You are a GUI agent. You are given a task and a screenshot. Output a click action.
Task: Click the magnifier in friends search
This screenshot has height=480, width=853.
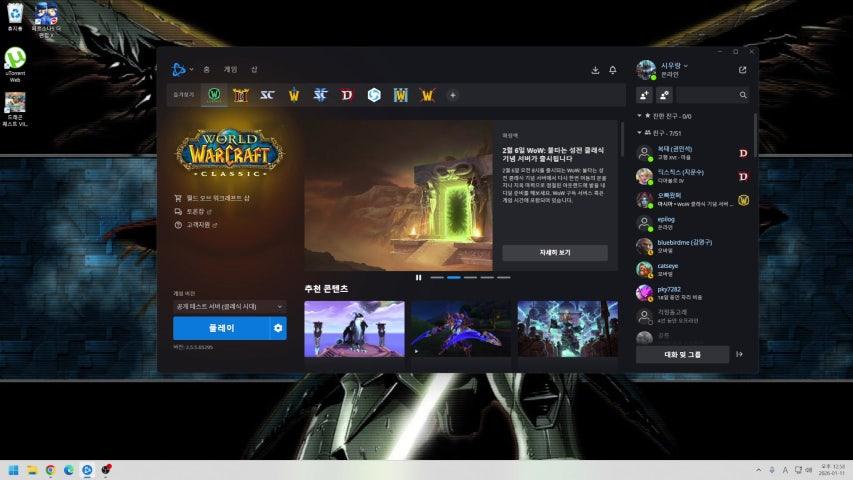743,95
